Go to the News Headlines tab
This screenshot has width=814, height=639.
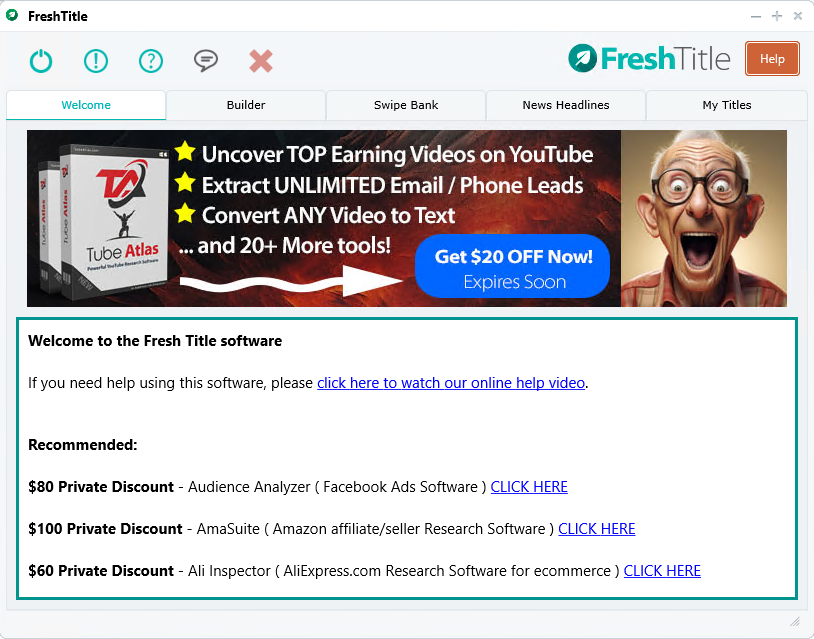[x=566, y=105]
